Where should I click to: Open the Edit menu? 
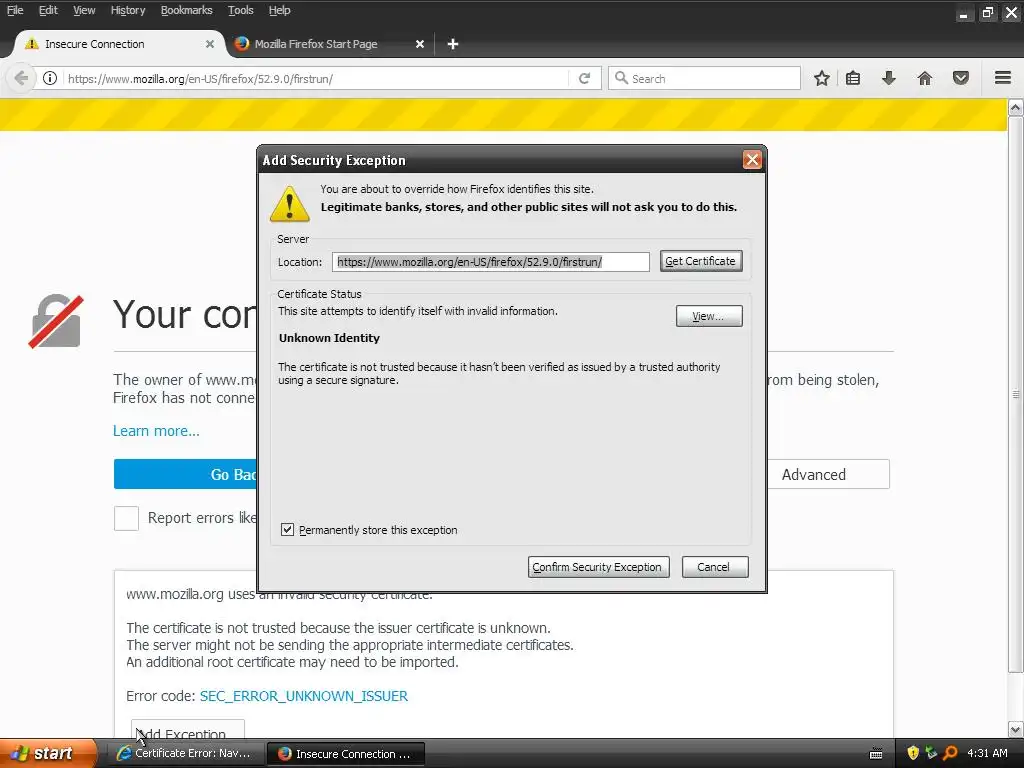[48, 10]
